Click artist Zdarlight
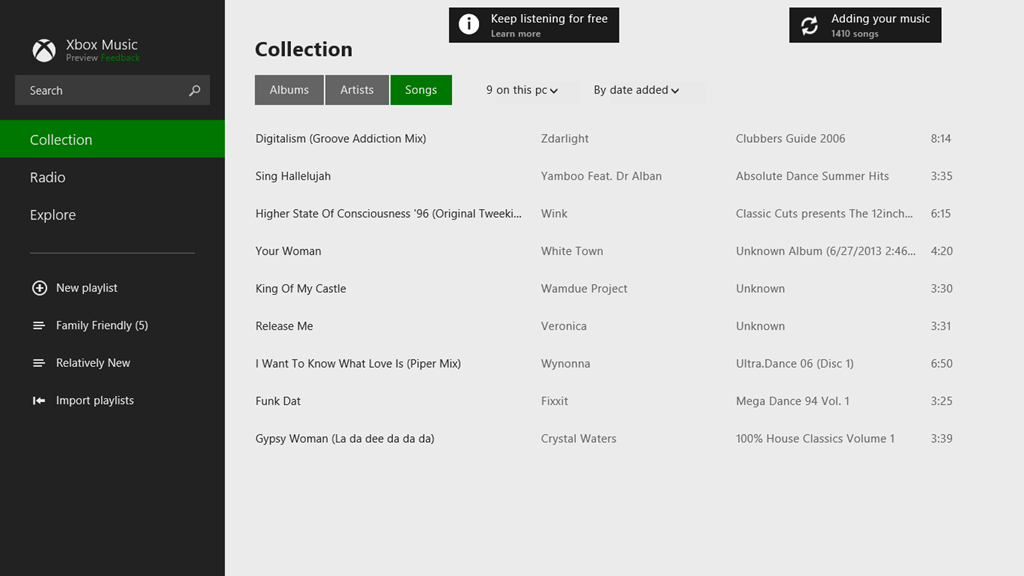The height and width of the screenshot is (576, 1024). 565,138
